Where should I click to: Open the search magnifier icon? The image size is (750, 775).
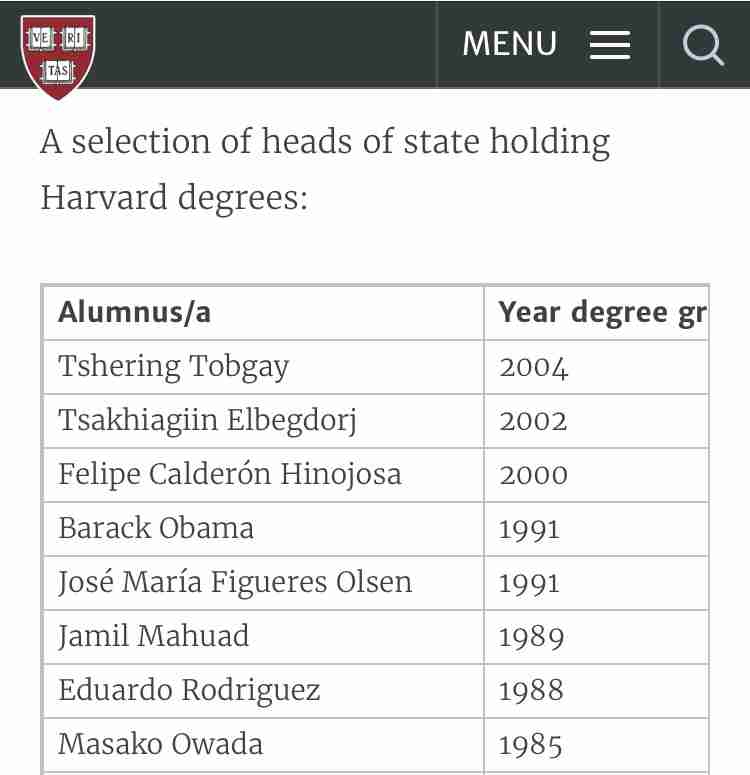[703, 44]
